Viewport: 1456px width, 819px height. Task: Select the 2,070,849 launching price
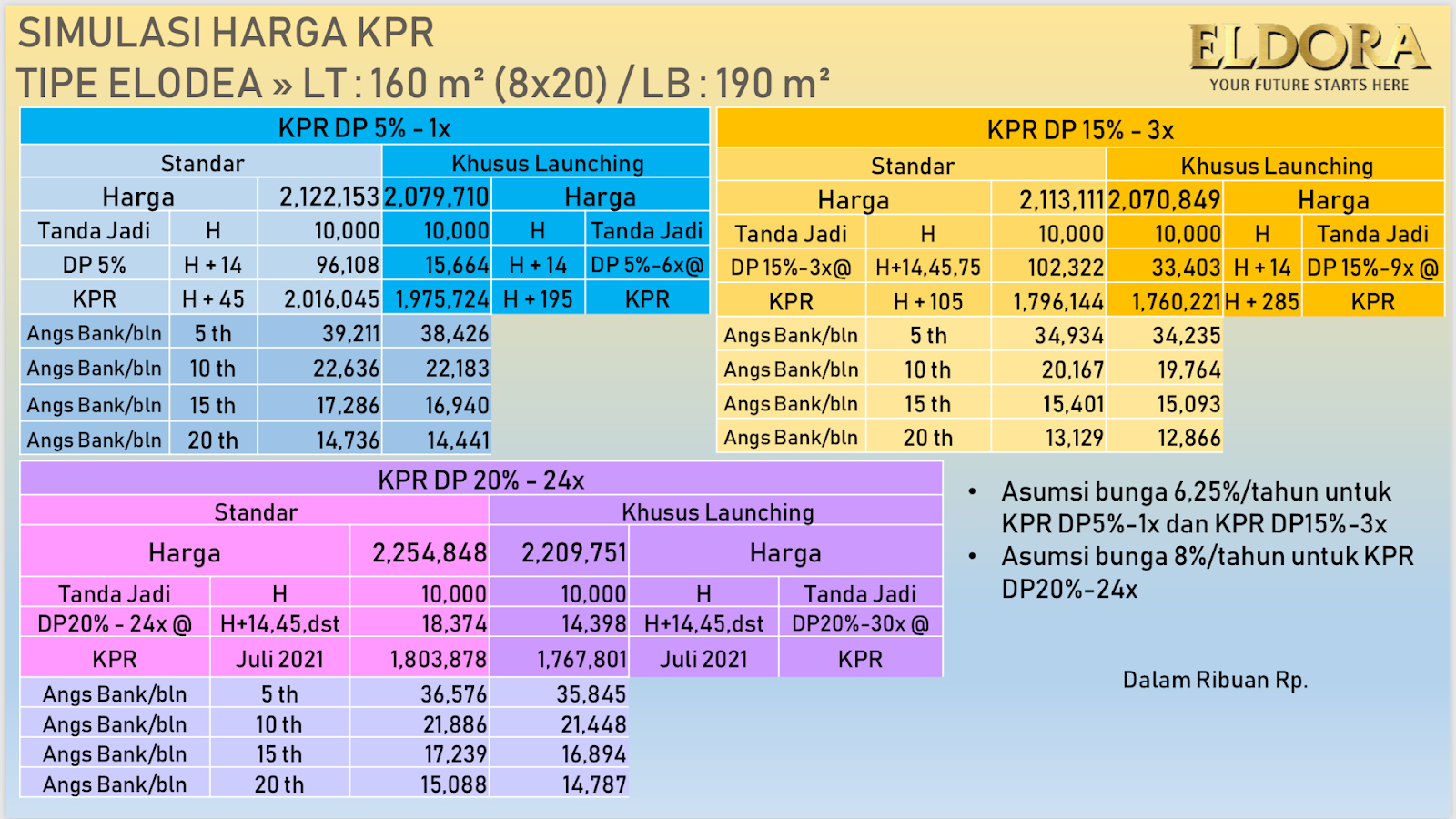(x=1165, y=199)
